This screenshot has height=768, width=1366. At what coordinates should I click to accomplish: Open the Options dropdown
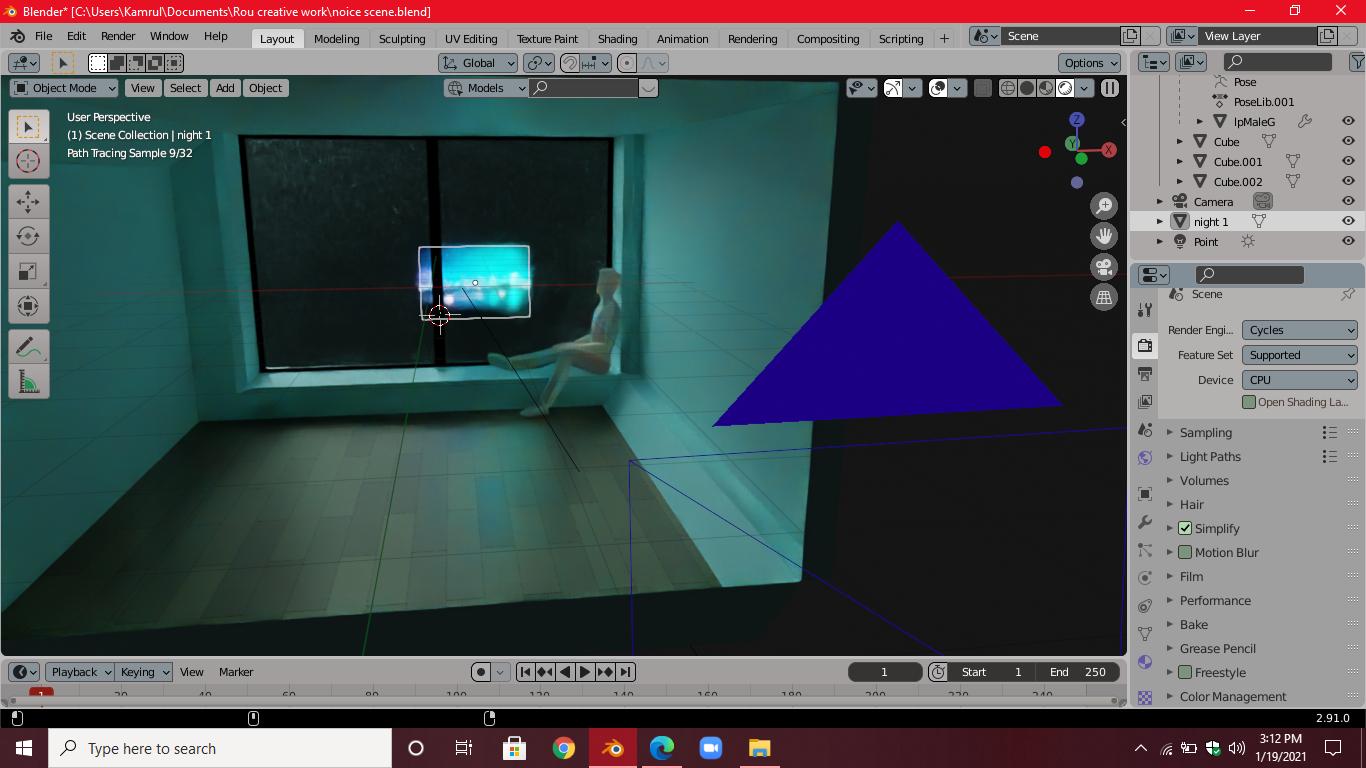click(x=1090, y=63)
